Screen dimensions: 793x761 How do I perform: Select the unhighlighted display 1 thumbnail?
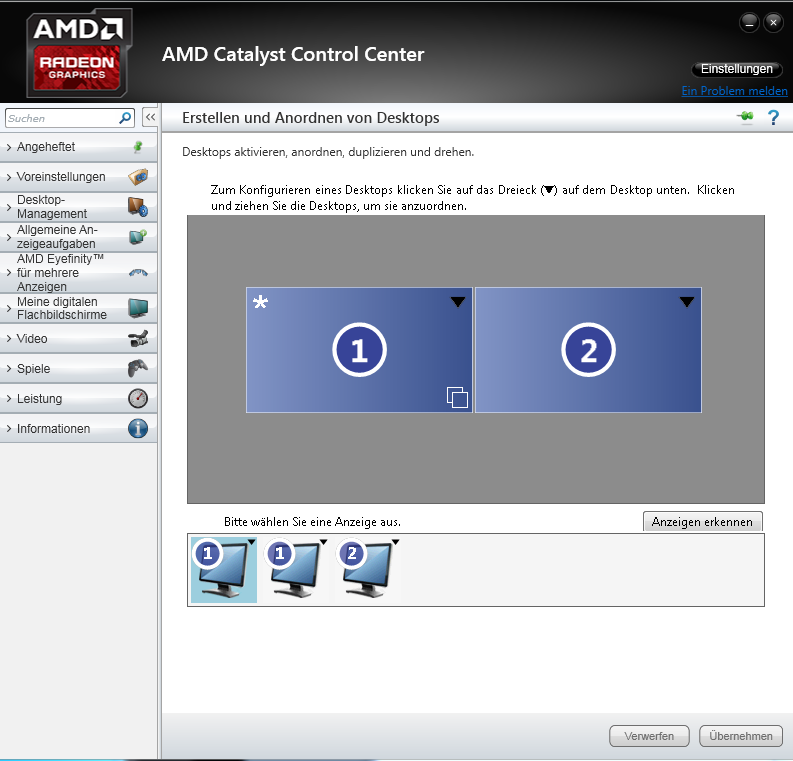click(x=295, y=570)
